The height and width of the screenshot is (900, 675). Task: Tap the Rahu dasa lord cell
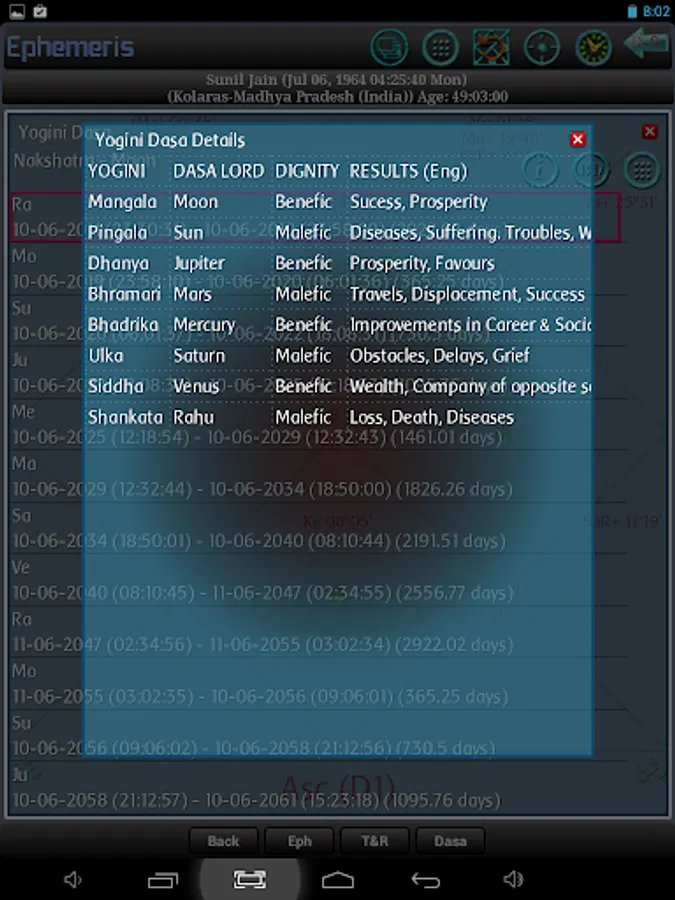point(193,417)
